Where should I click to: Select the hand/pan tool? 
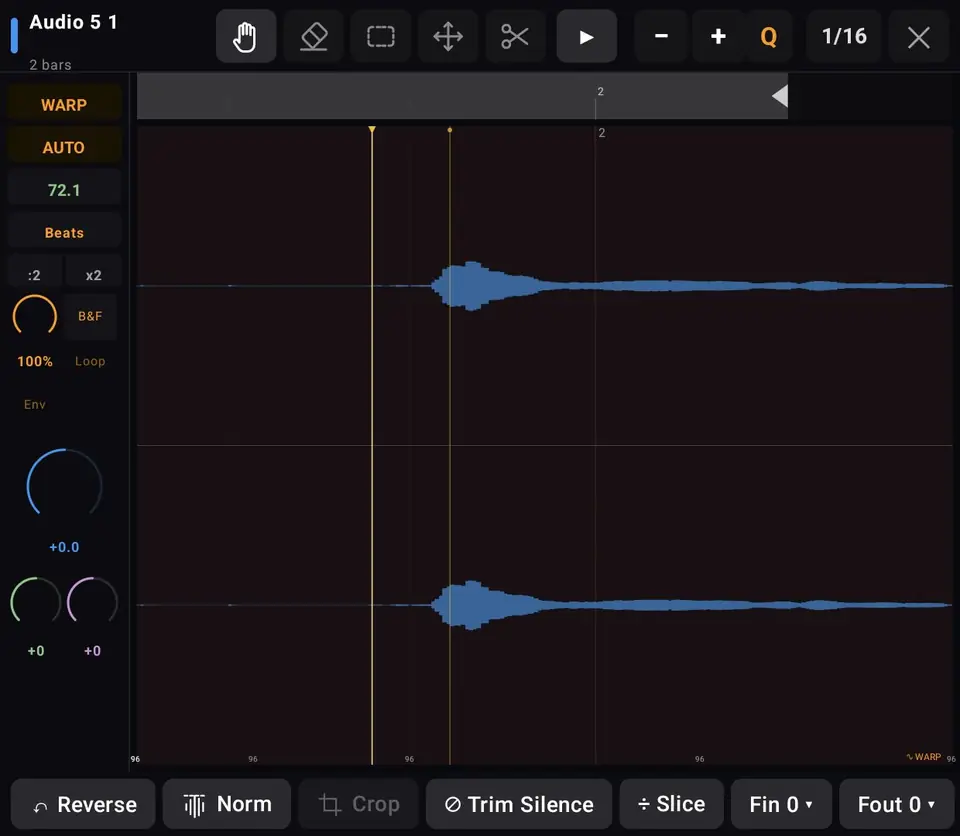click(x=246, y=36)
